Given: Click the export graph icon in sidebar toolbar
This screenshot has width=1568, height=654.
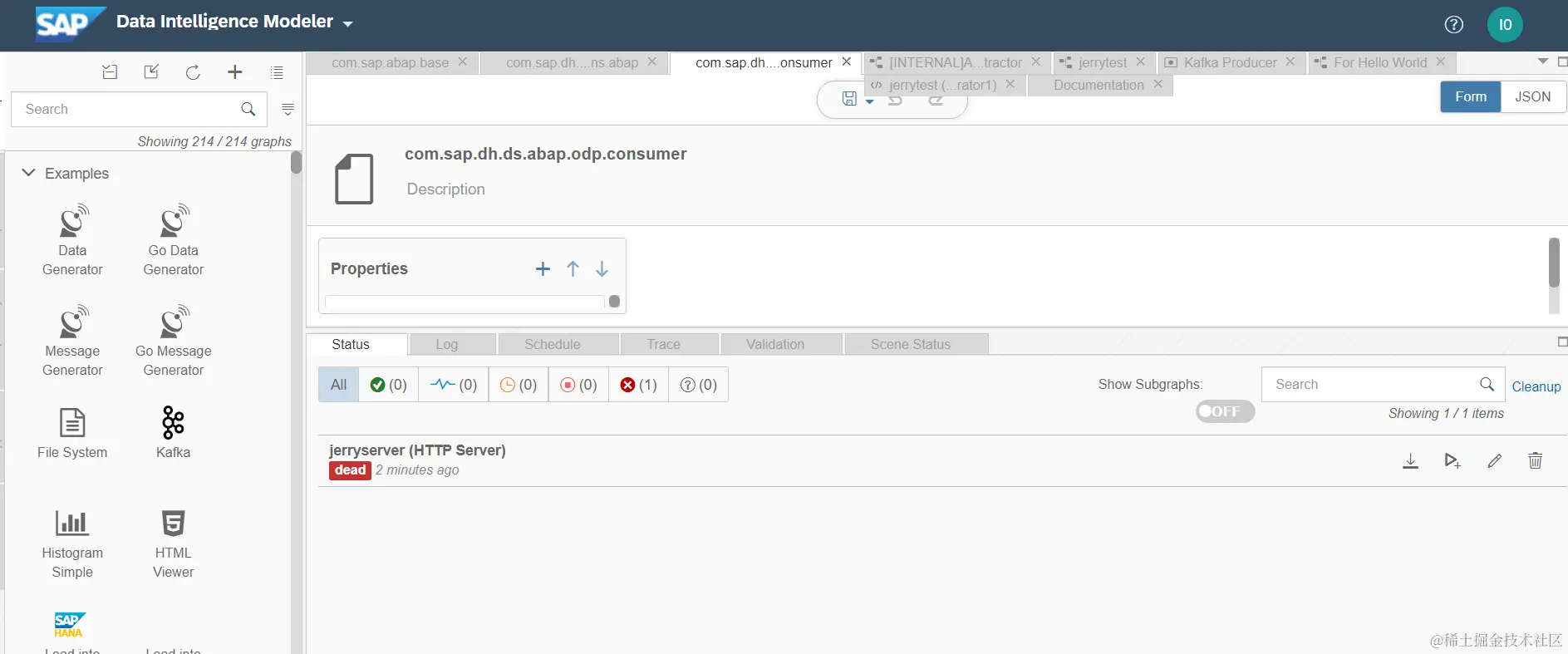Looking at the screenshot, I should [151, 72].
